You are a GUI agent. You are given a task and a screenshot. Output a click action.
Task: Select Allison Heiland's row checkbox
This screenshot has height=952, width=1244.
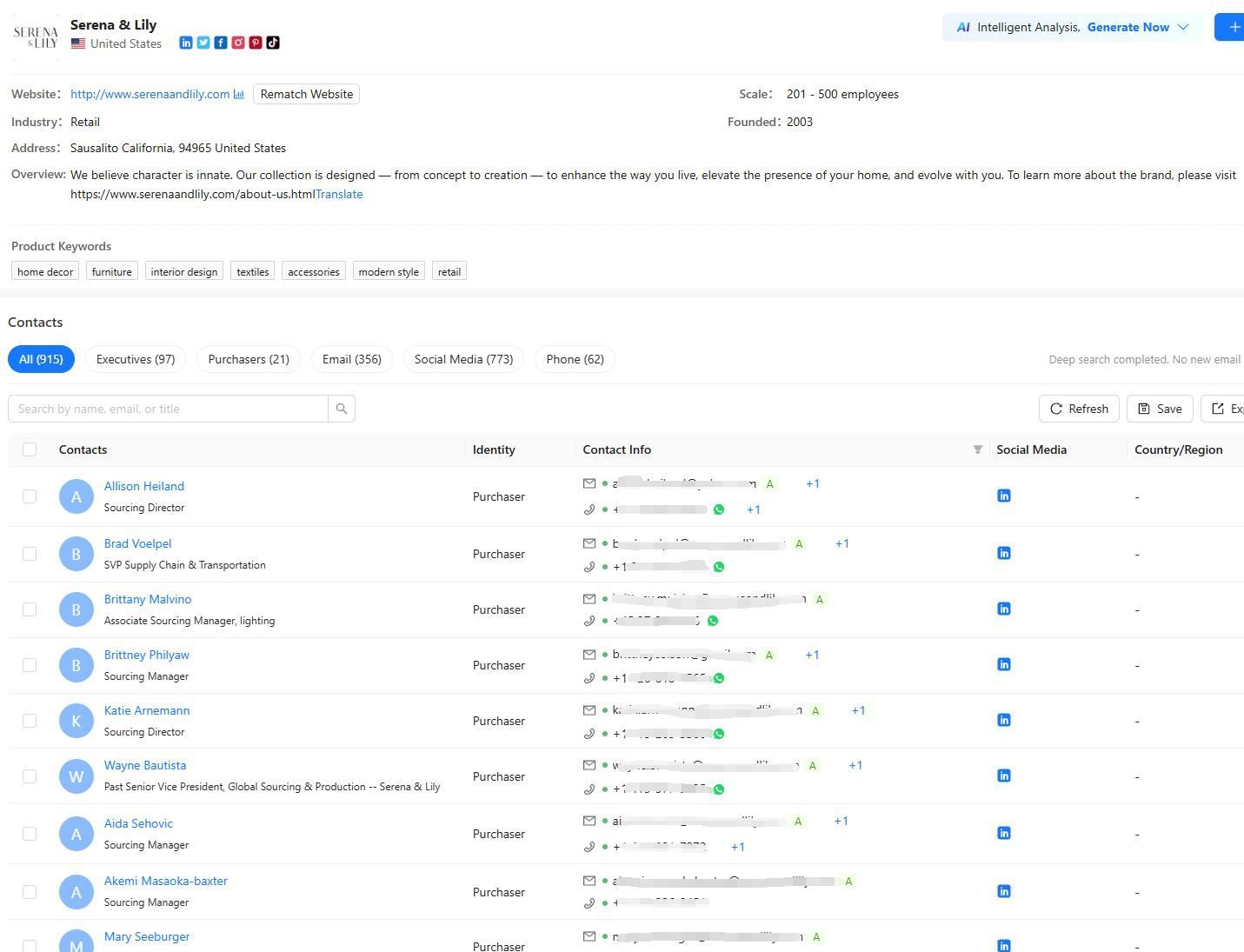[x=30, y=496]
